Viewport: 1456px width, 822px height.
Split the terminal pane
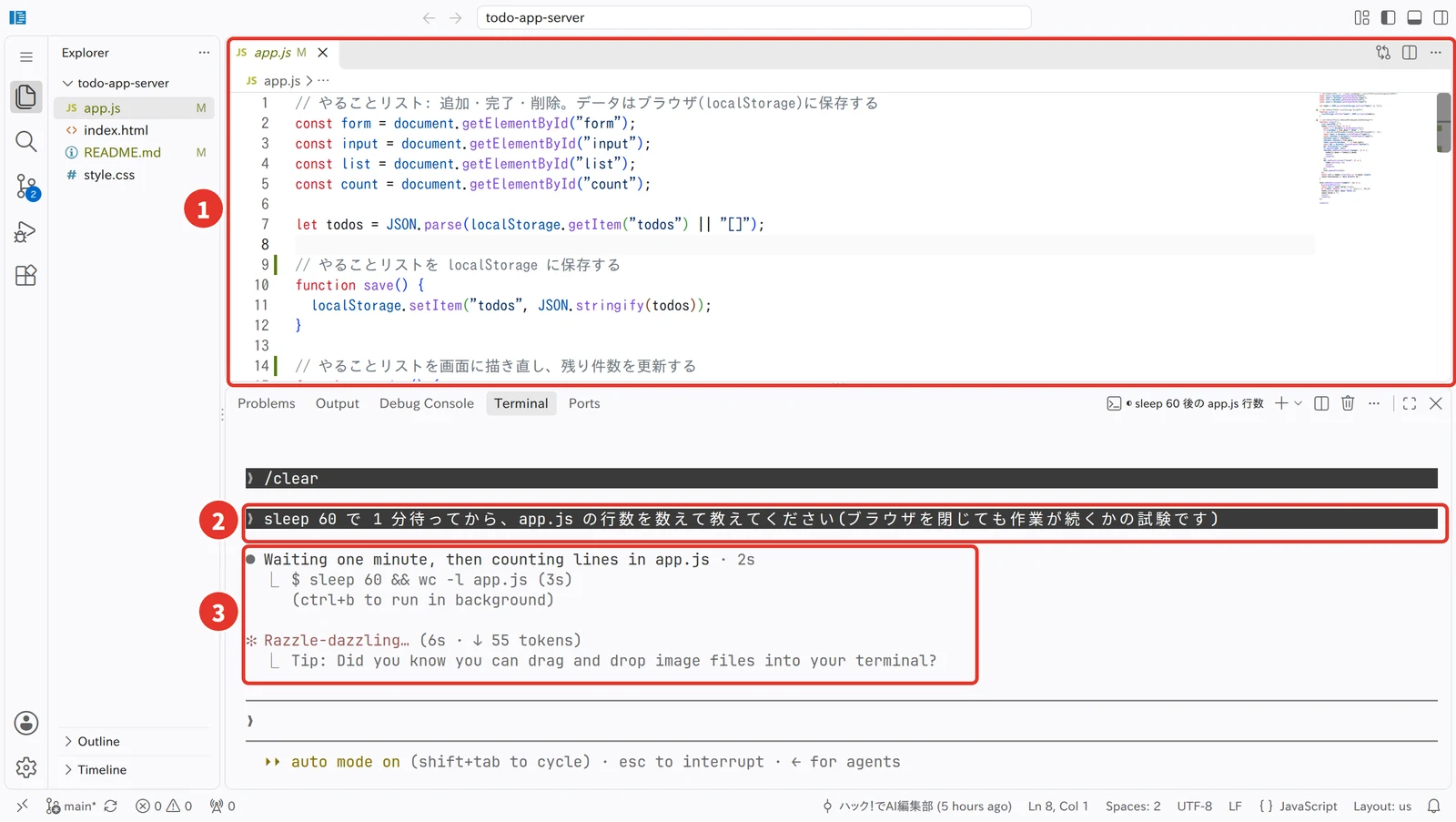tap(1322, 403)
